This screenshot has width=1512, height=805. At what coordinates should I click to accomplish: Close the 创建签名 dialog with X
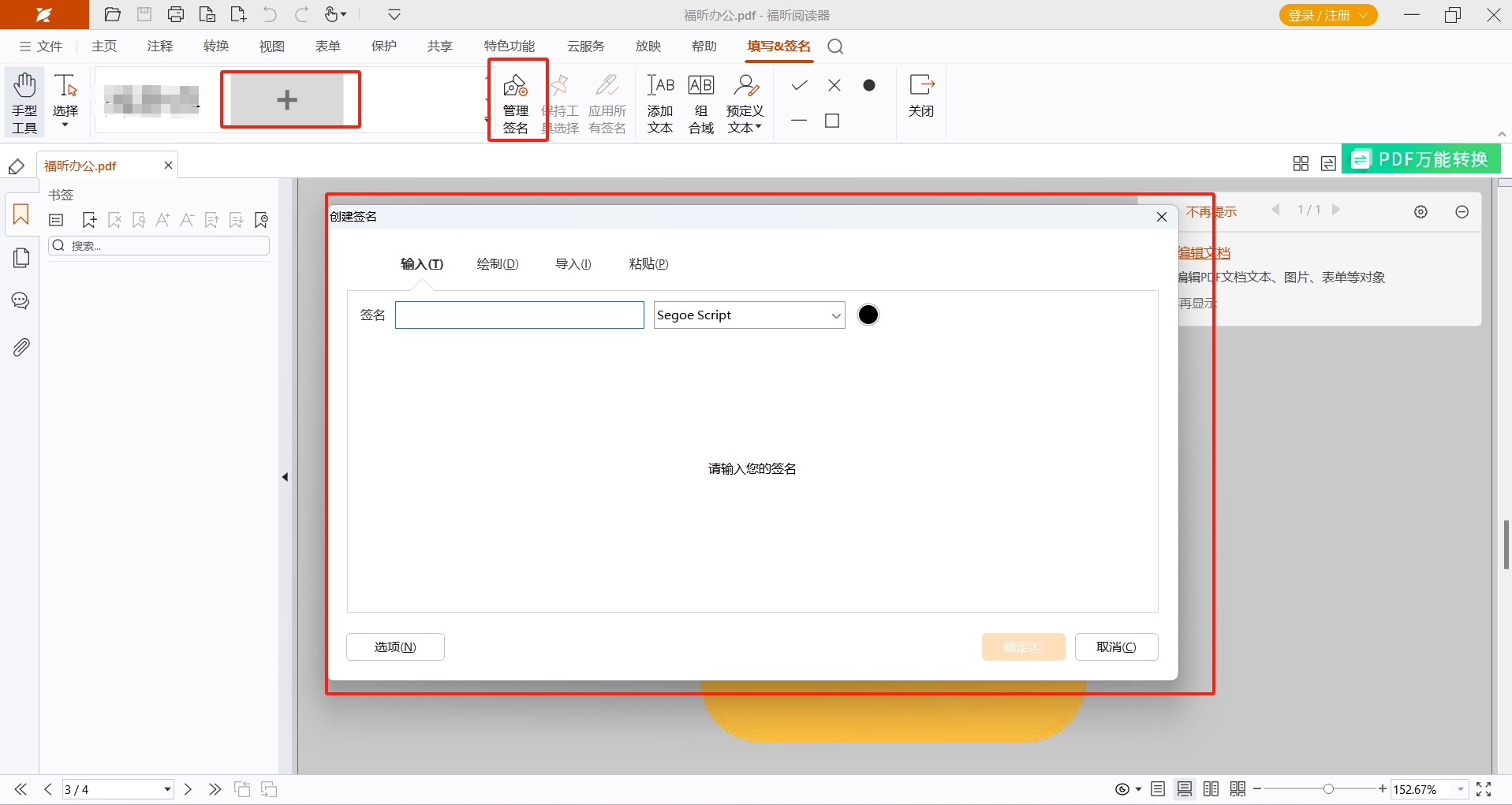1162,217
